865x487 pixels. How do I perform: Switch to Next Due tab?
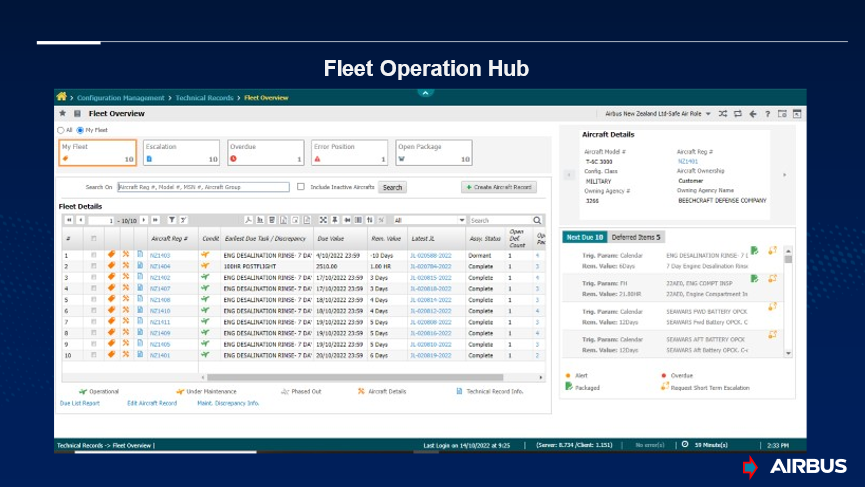coord(585,237)
